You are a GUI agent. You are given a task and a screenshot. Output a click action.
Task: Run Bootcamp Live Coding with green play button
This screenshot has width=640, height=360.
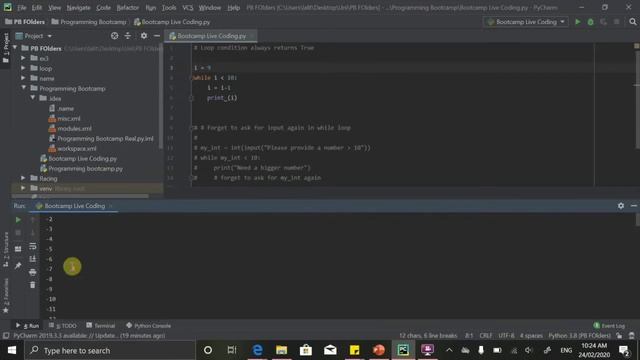578,22
